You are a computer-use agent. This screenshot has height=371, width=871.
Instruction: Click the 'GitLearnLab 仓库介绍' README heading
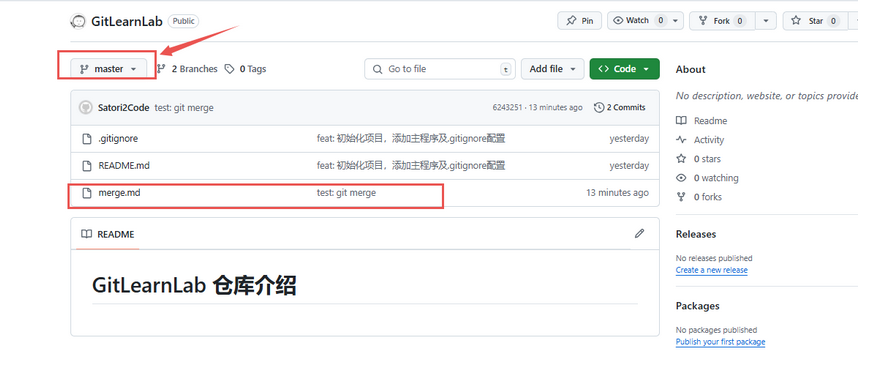pos(194,285)
